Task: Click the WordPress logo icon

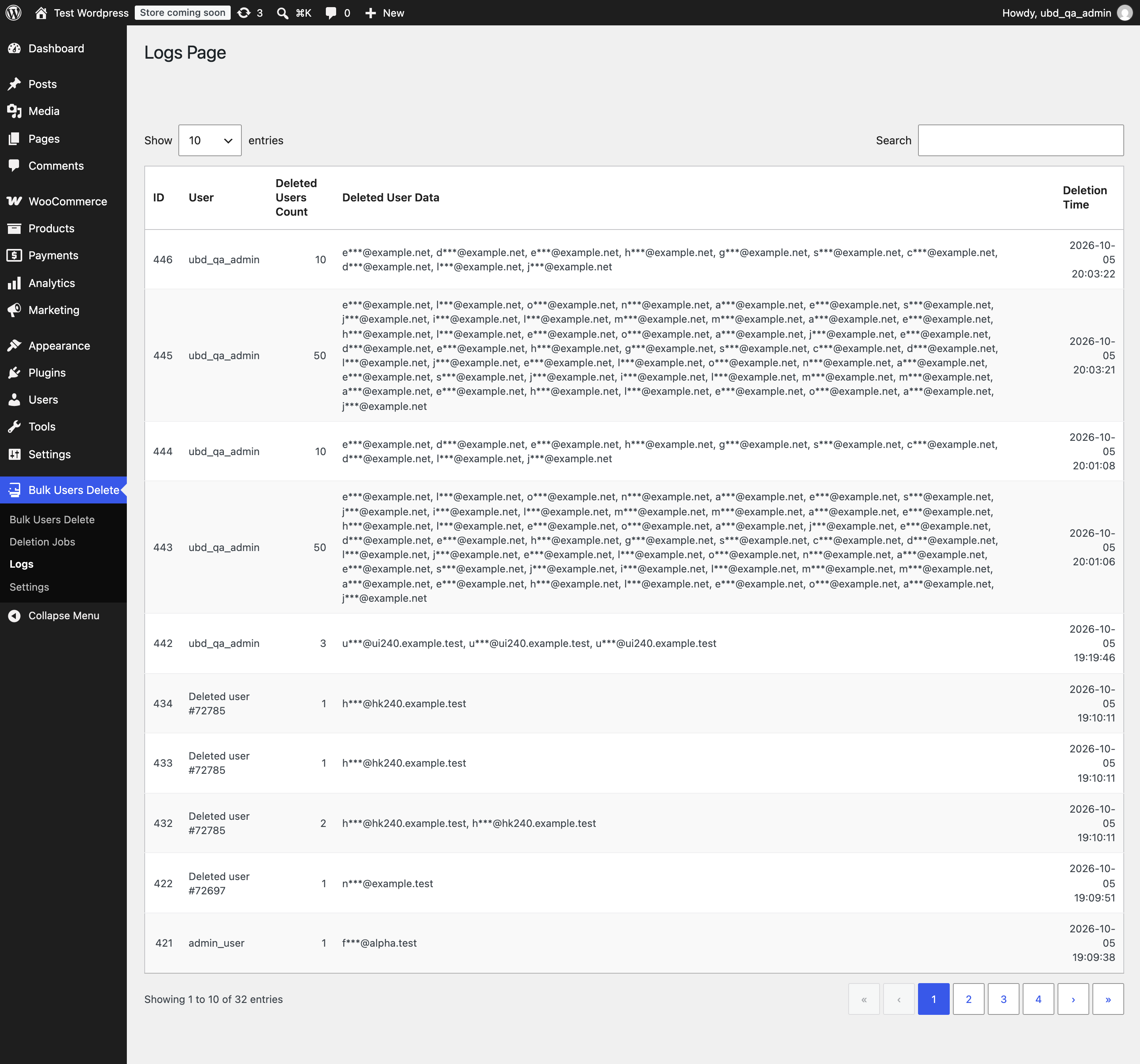Action: click(14, 13)
